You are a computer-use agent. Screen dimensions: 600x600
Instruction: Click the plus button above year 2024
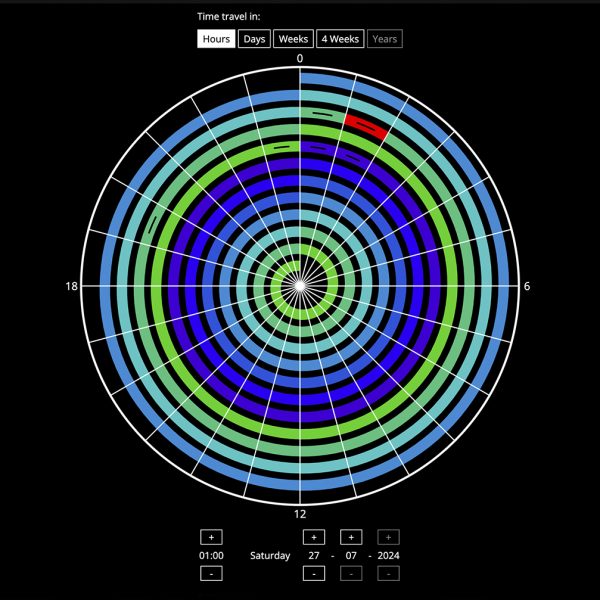click(x=389, y=537)
